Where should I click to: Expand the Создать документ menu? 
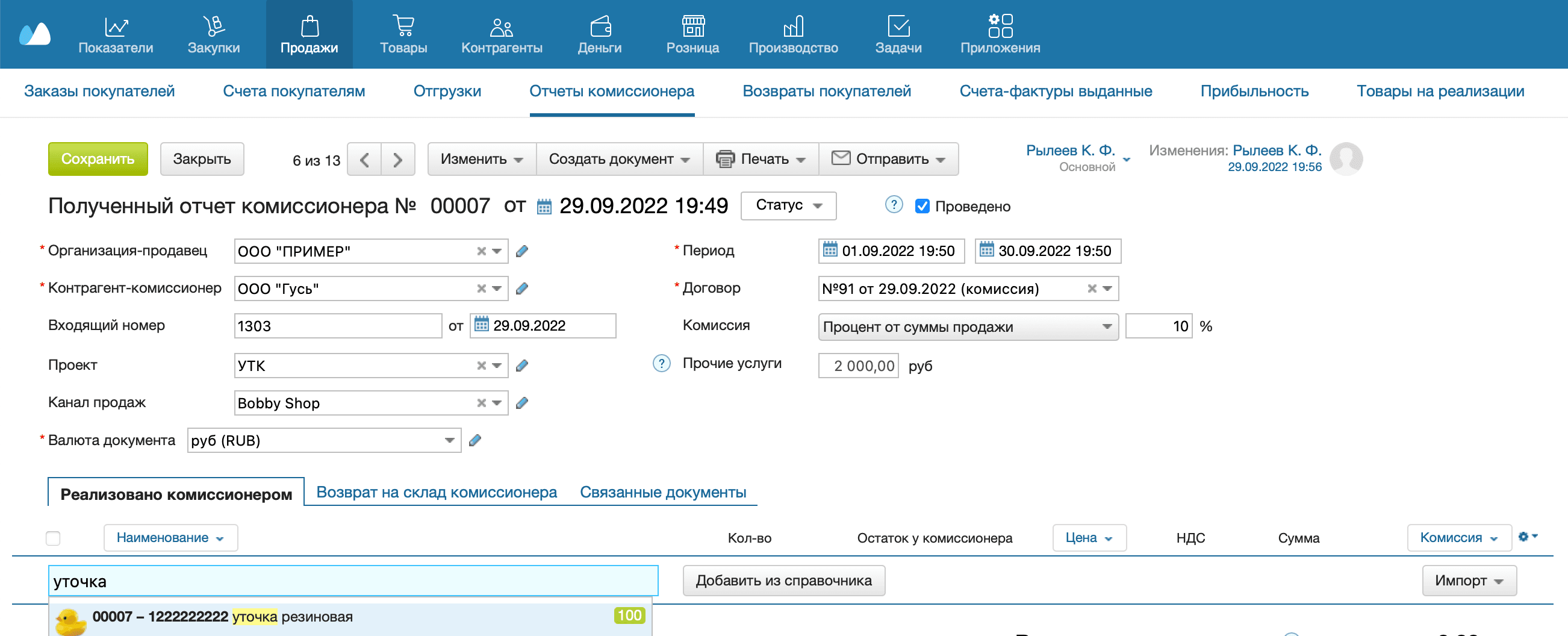[618, 159]
